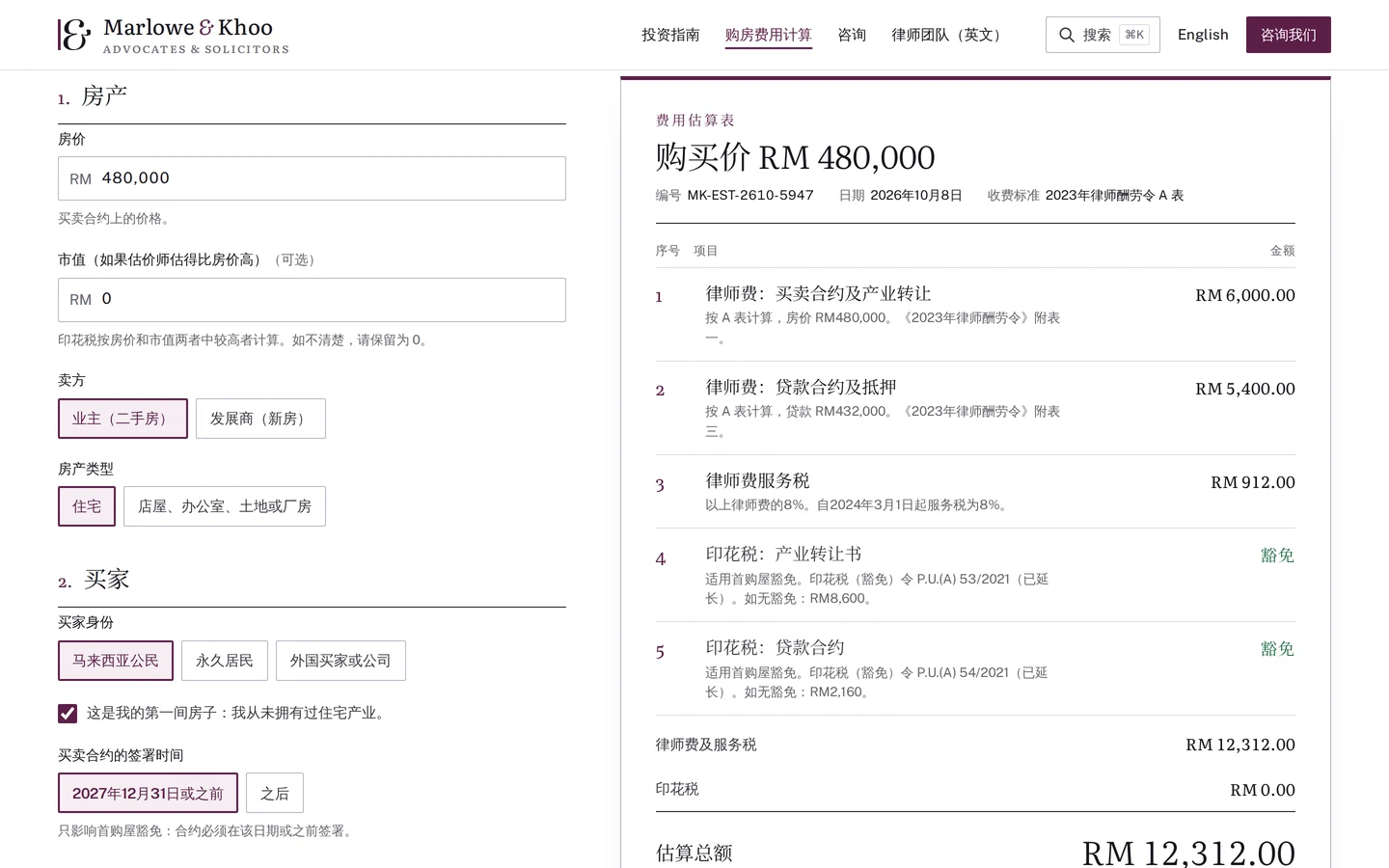Image resolution: width=1389 pixels, height=868 pixels.
Task: Select buyer status 外国买家或公司
Action: click(x=340, y=661)
